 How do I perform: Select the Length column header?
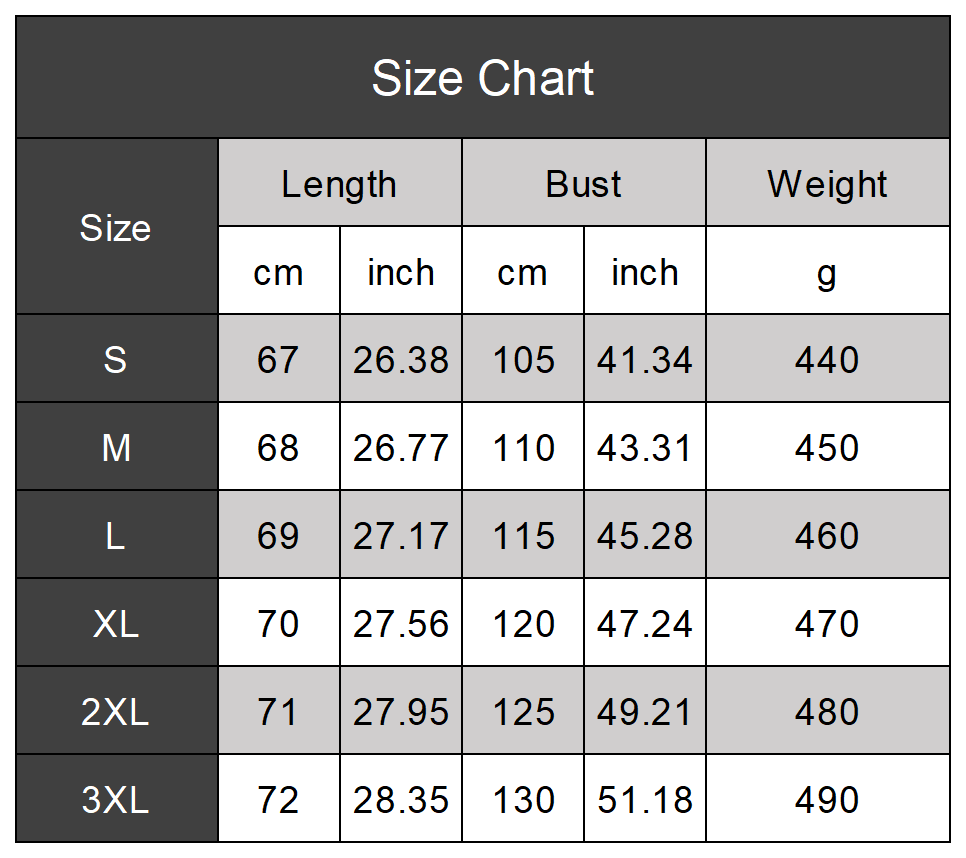tap(340, 184)
